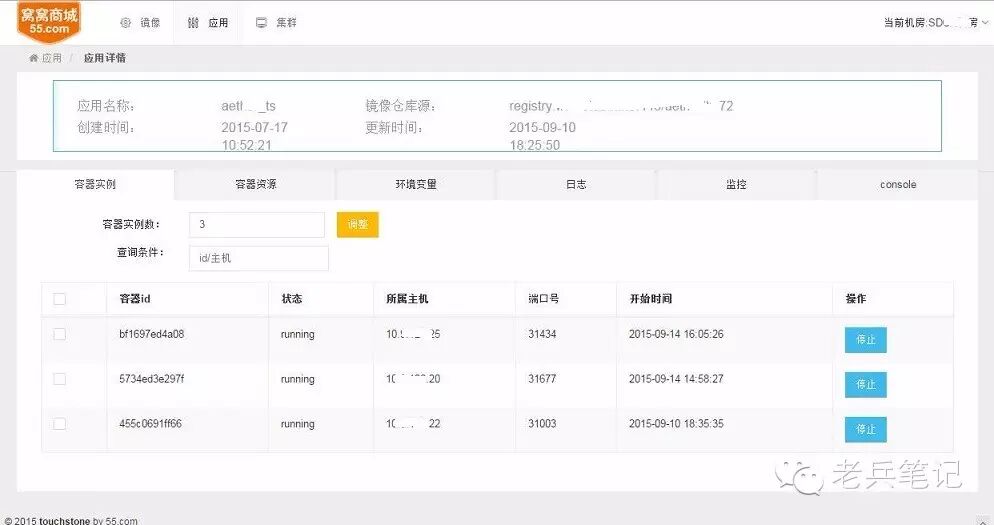The width and height of the screenshot is (994, 525).
Task: Click start time 2015-09-14 14:58:27
Action: [x=676, y=379]
